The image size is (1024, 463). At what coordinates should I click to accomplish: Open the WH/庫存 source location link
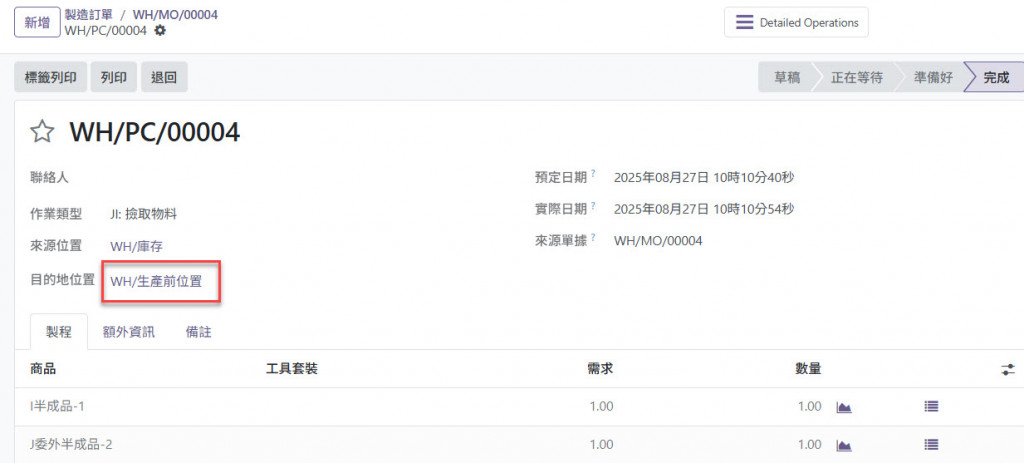(x=136, y=246)
